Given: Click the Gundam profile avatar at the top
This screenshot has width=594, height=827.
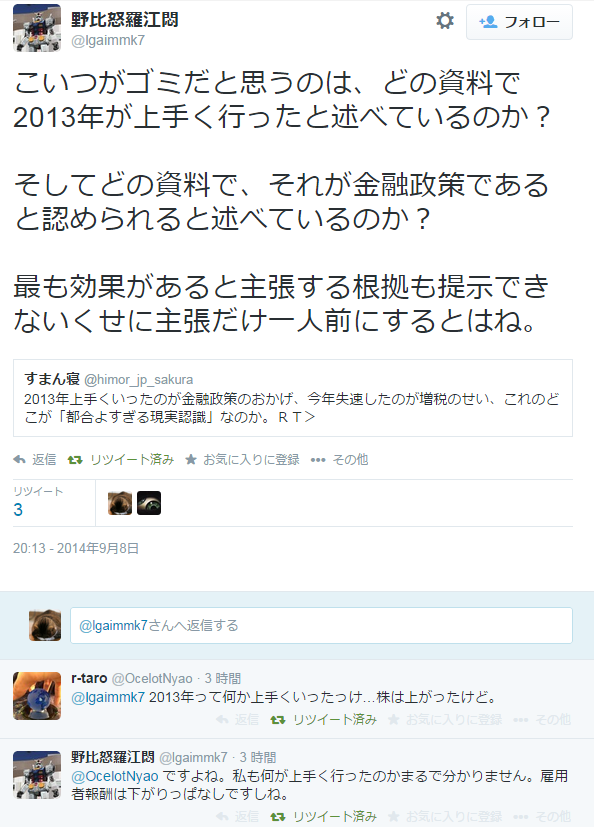Looking at the screenshot, I should [x=37, y=28].
